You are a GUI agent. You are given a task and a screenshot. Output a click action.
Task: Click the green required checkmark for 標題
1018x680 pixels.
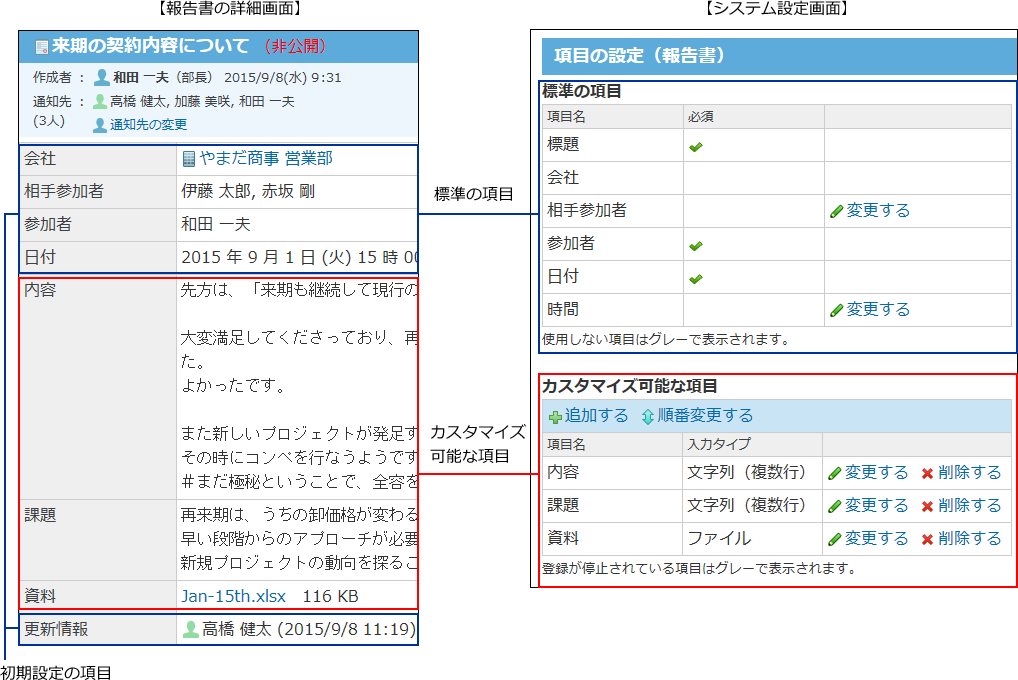[x=696, y=147]
